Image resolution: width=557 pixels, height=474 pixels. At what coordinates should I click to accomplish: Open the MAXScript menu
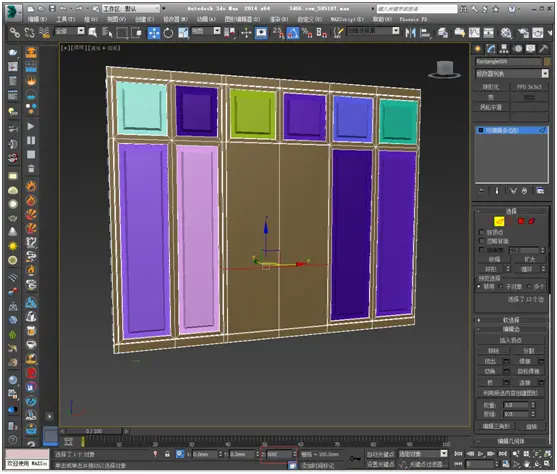click(x=347, y=19)
